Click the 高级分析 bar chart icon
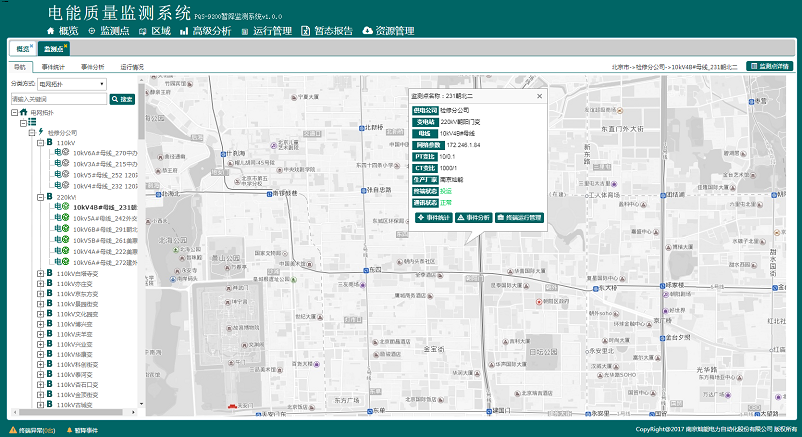Image resolution: width=802 pixels, height=437 pixels. tap(184, 31)
